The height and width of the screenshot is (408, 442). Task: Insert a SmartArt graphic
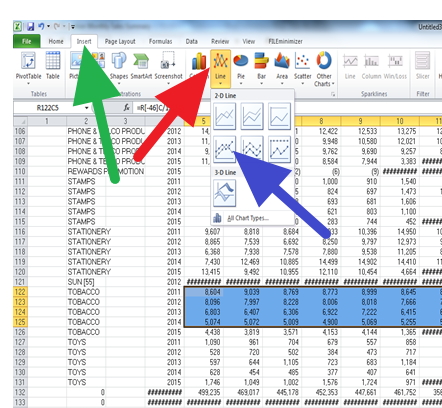[141, 66]
